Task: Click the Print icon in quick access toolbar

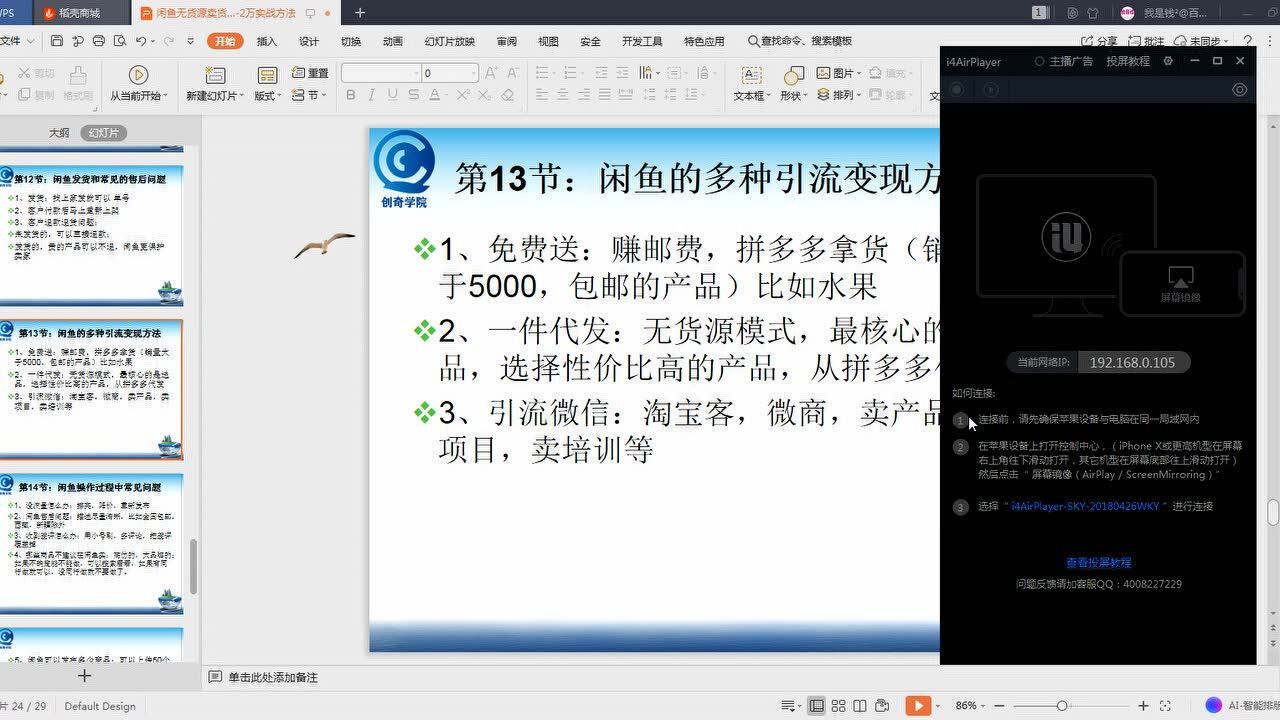Action: 98,41
